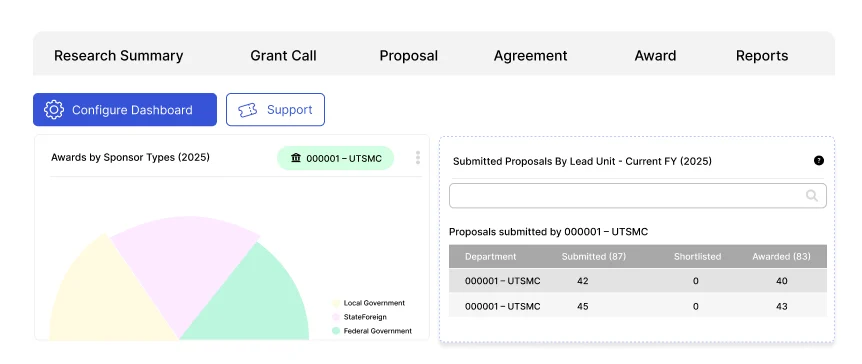The width and height of the screenshot is (862, 364).
Task: Click shortlisted 0 in the 42 row
Action: tap(695, 281)
